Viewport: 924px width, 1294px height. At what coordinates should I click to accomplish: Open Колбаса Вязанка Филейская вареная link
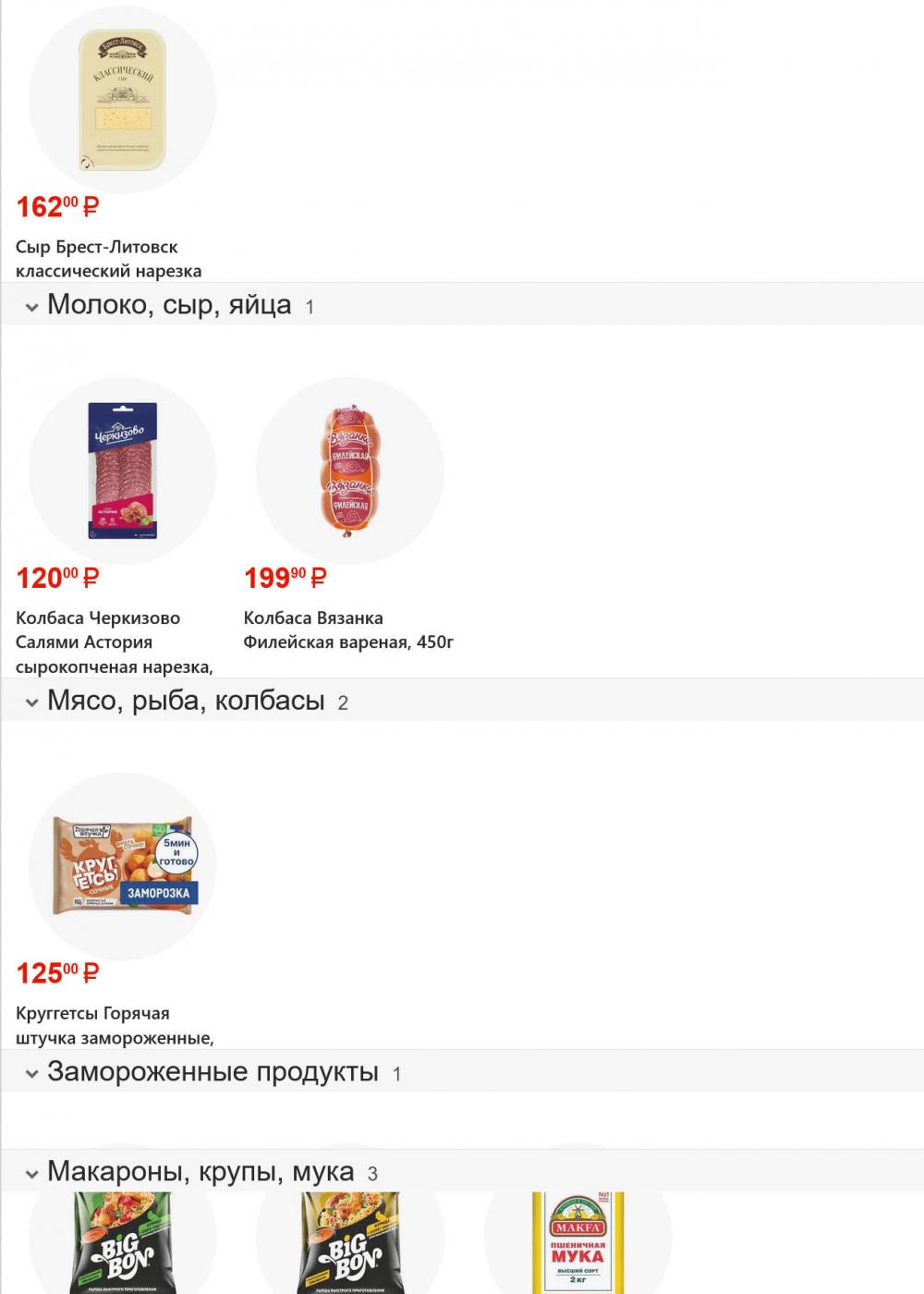347,629
